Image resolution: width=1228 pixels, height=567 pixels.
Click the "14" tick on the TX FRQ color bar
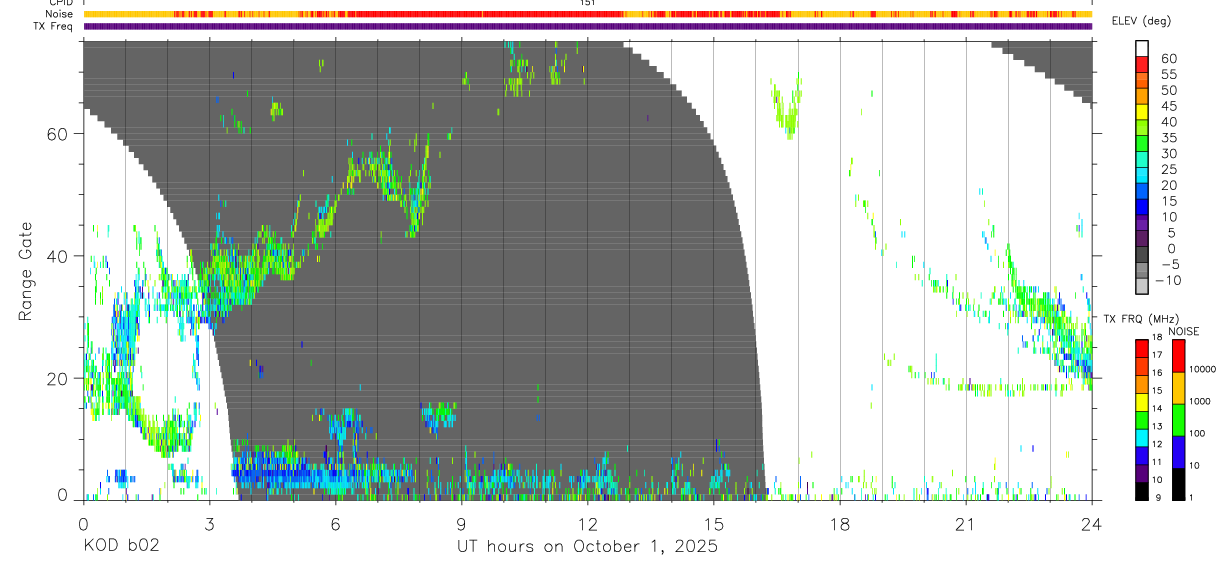(x=1157, y=408)
